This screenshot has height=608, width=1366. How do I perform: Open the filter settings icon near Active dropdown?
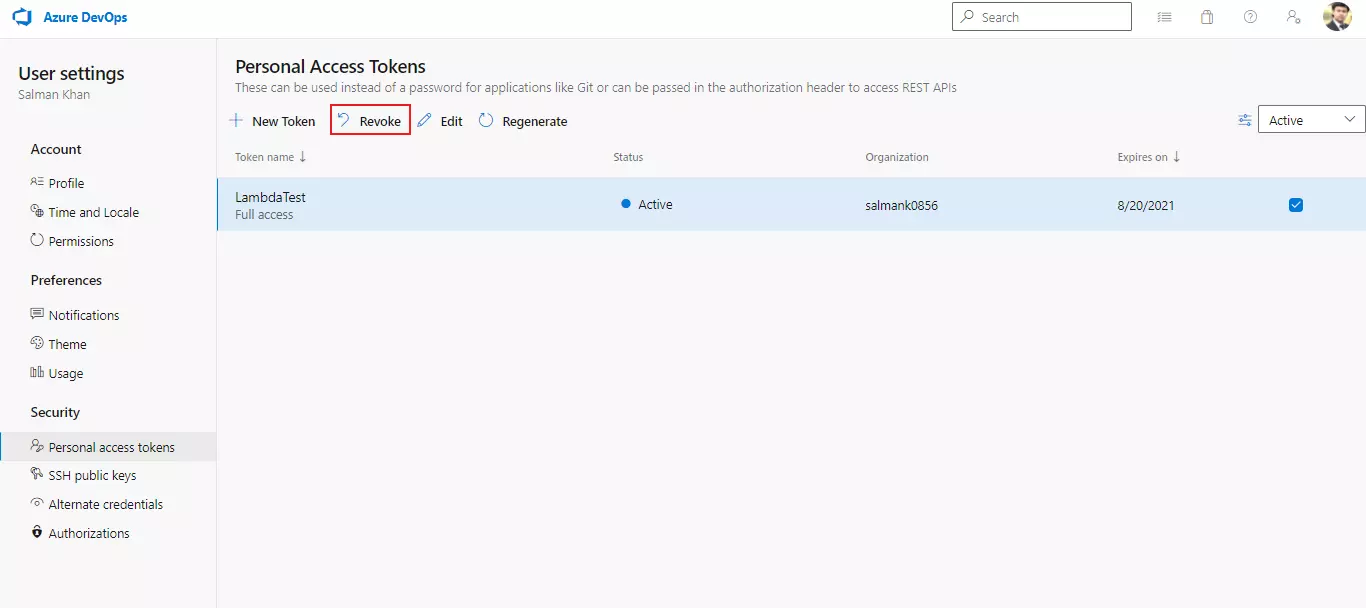[1244, 119]
